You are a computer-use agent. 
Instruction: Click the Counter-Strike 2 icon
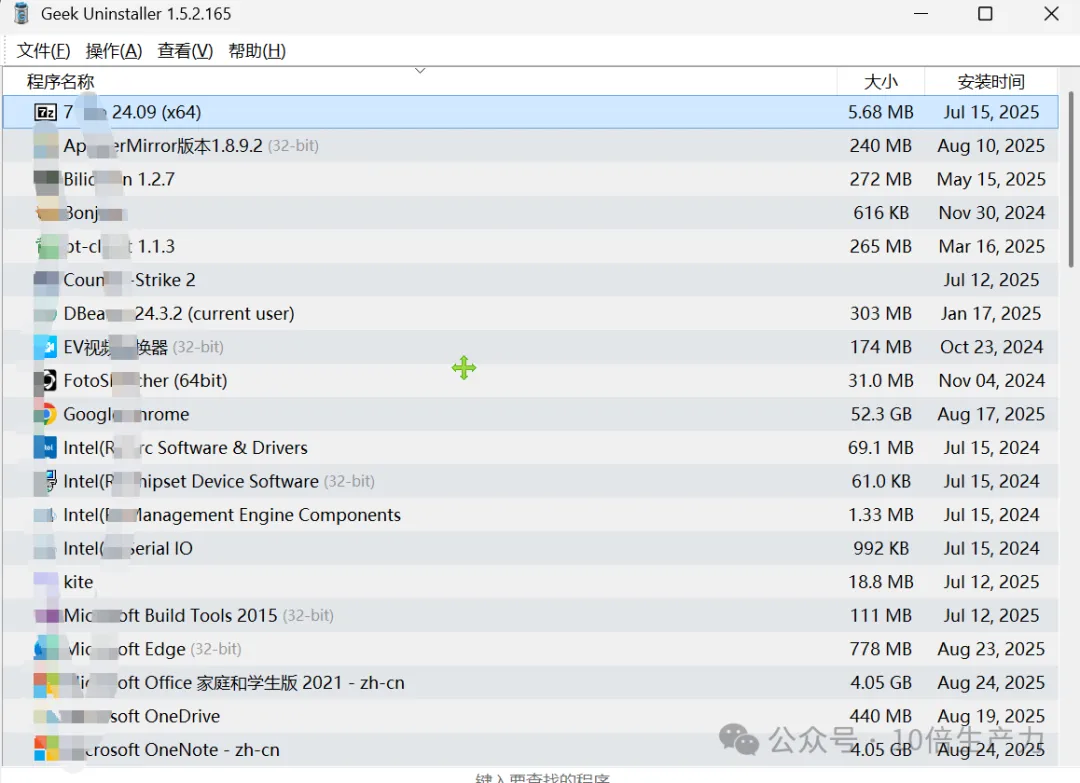(x=45, y=280)
